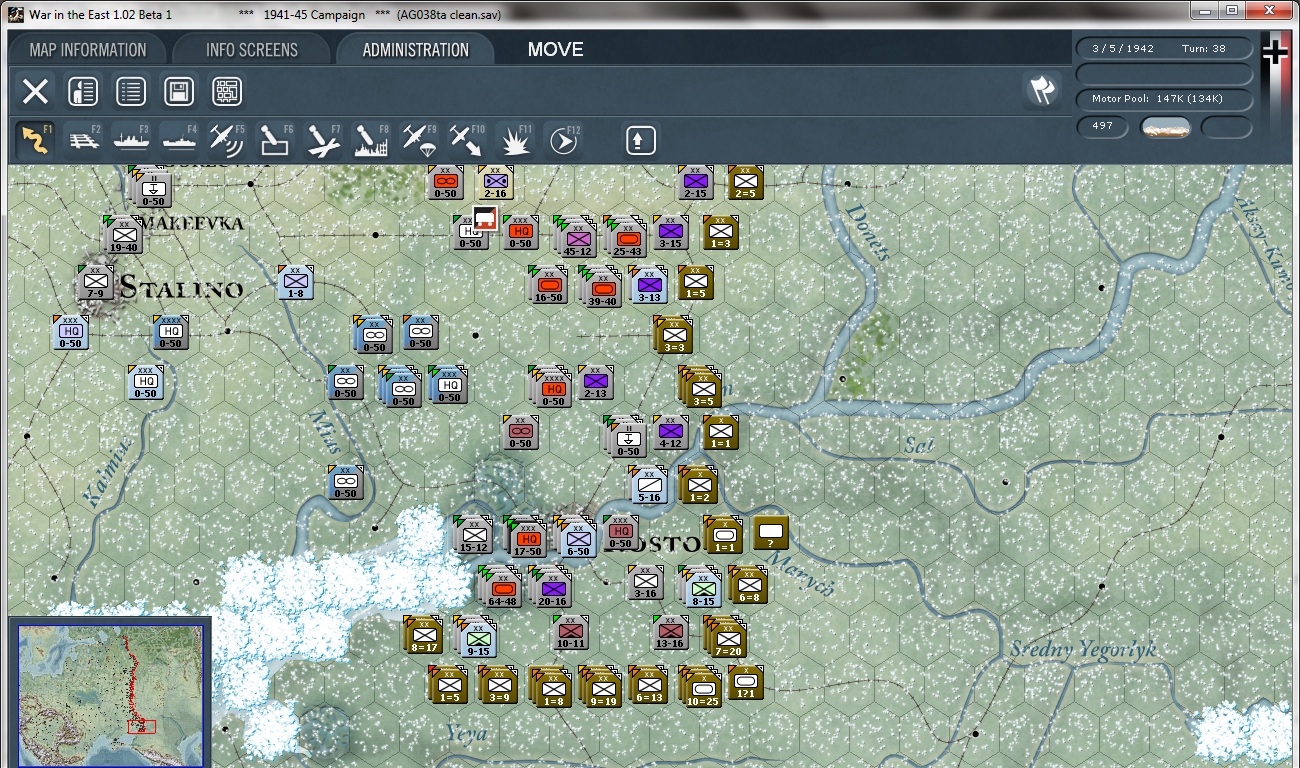1300x768 pixels.
Task: Select the unit labeled 10-11
Action: (x=570, y=632)
